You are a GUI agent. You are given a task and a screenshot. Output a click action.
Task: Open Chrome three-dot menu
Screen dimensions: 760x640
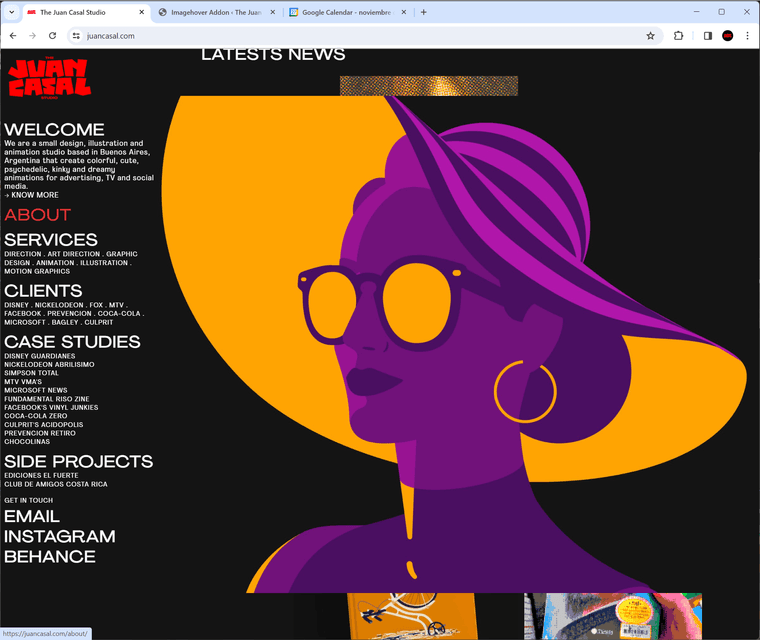747,36
